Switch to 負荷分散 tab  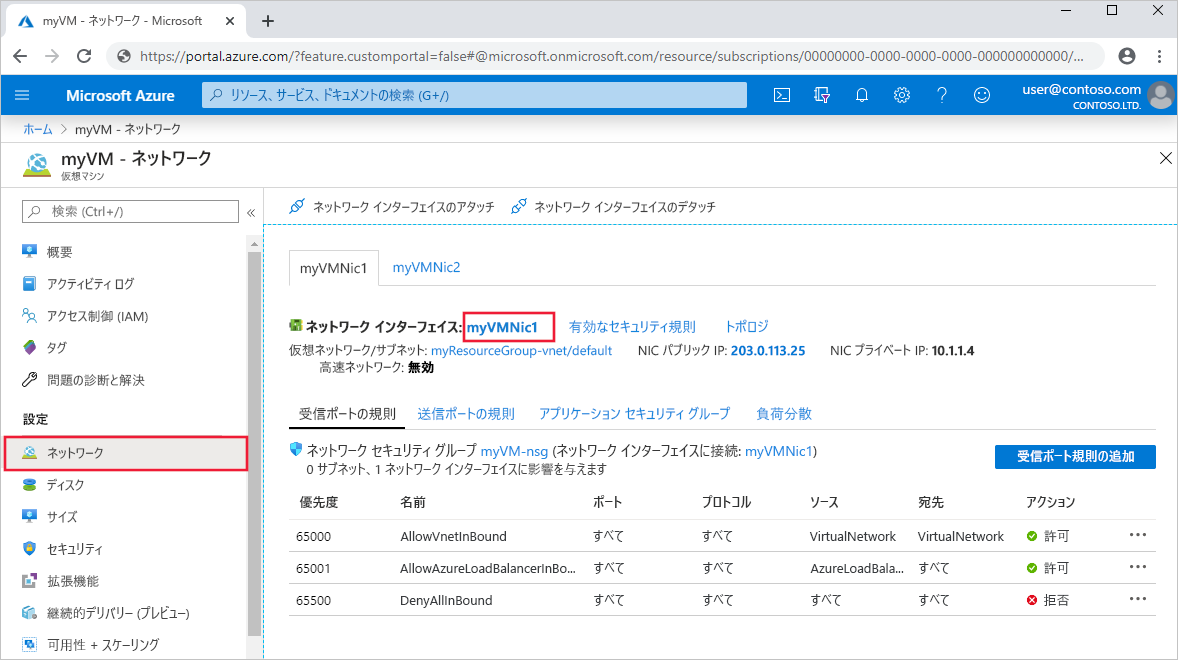[784, 414]
